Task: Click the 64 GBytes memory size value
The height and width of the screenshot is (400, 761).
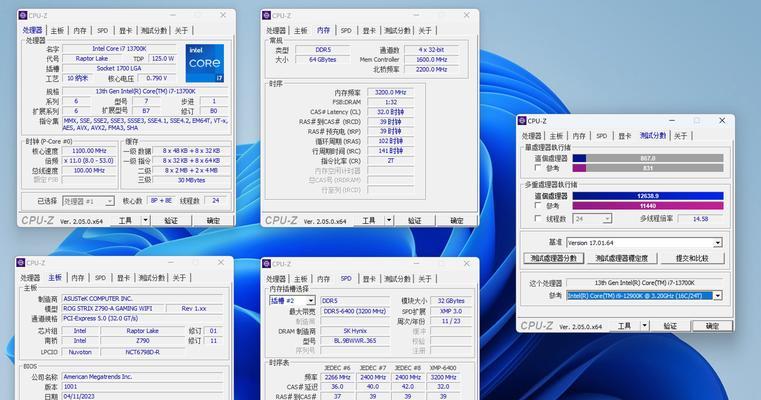Action: [323, 59]
